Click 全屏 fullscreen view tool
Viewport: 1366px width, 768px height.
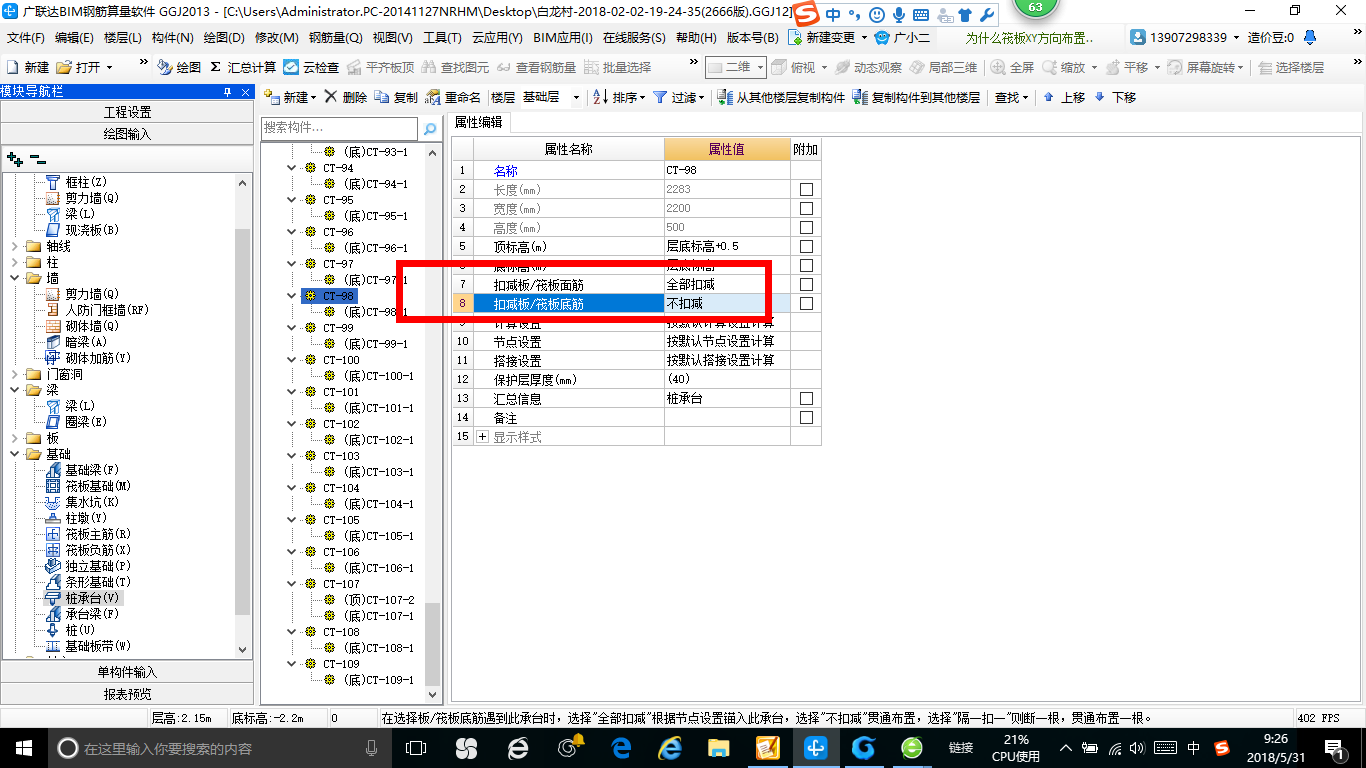1013,67
